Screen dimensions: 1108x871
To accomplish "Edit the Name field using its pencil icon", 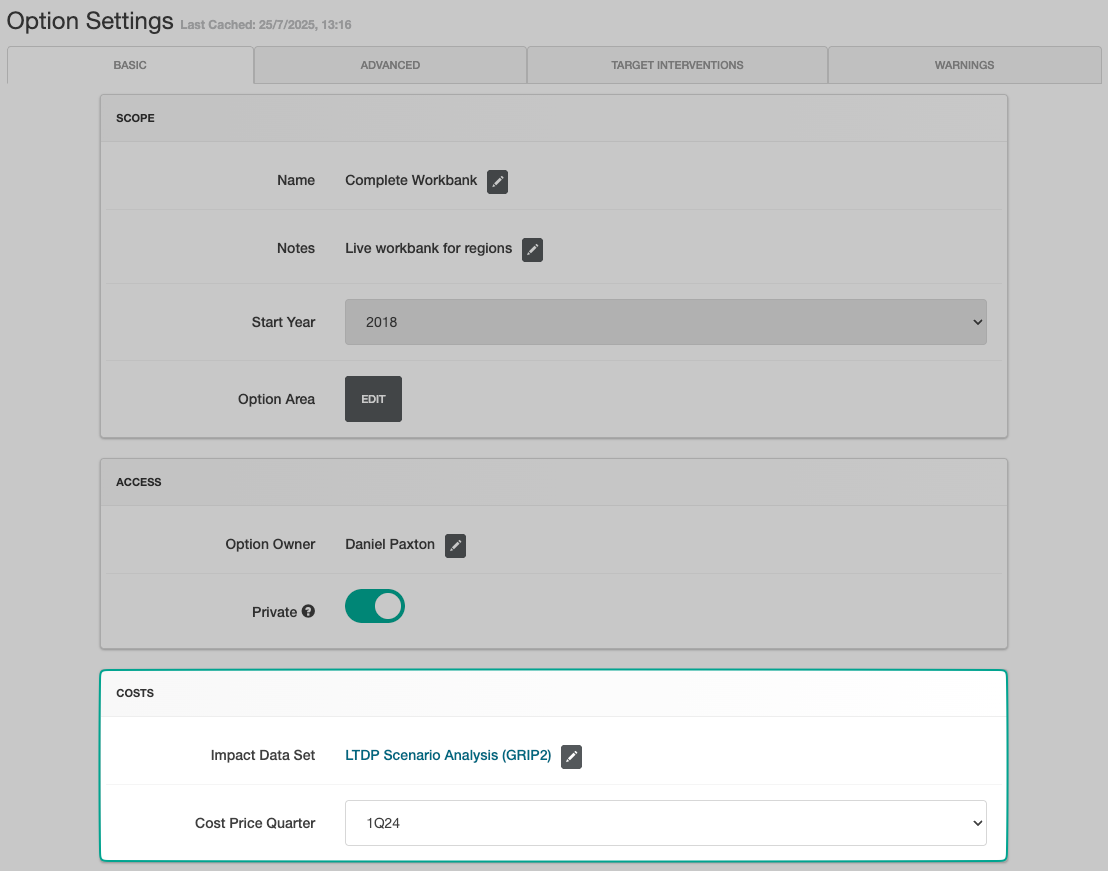I will [x=497, y=181].
